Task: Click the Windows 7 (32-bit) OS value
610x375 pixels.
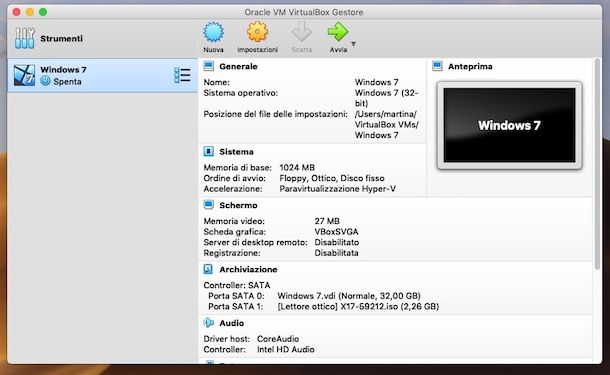Action: click(x=386, y=98)
